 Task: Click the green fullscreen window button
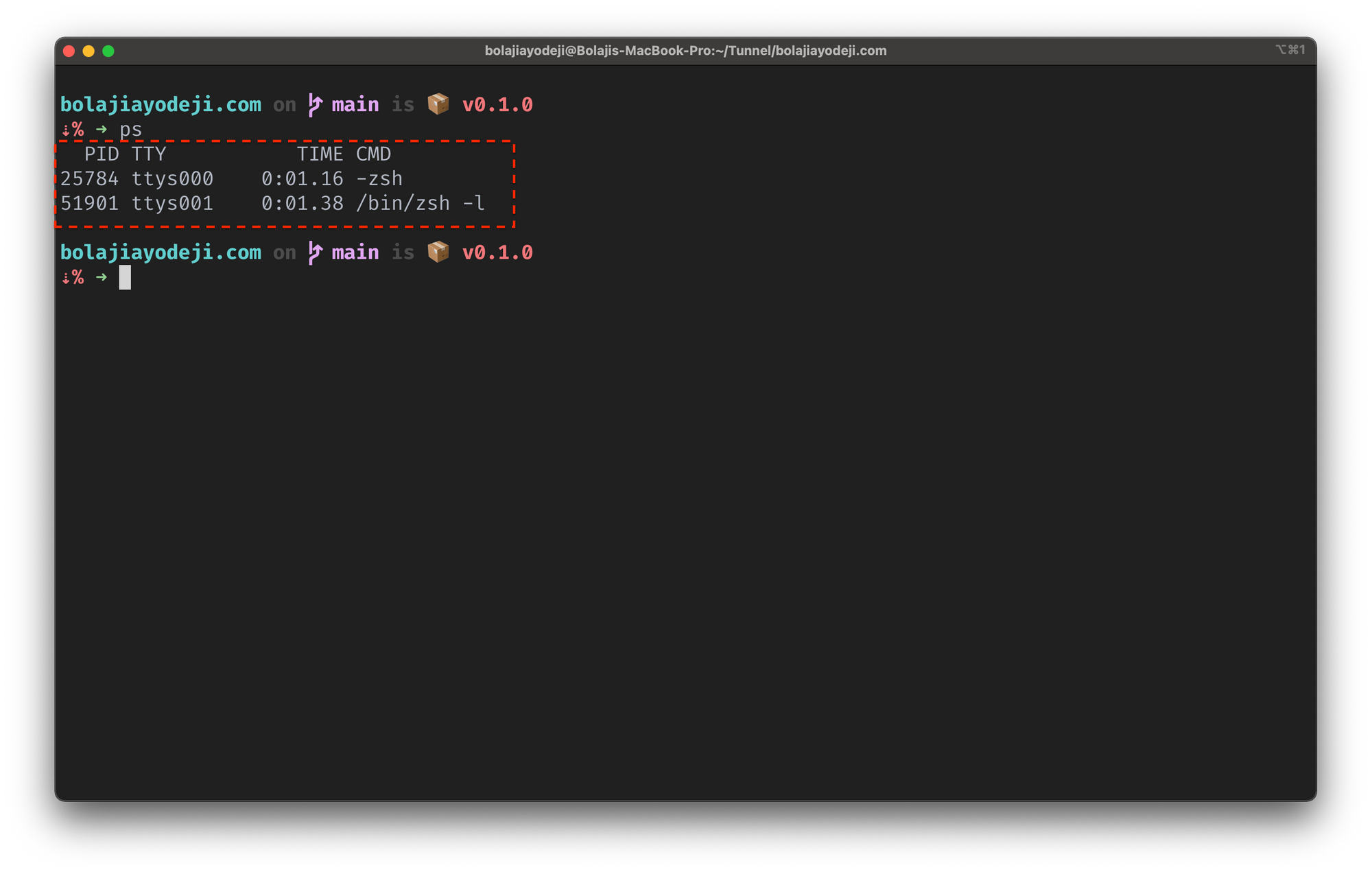108,51
